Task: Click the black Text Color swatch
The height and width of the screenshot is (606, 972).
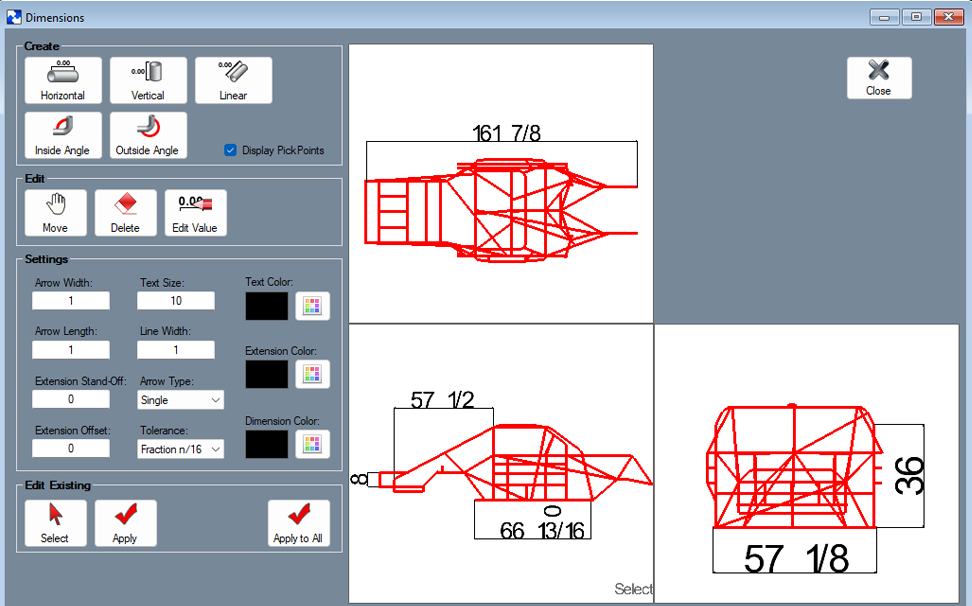Action: tap(267, 306)
